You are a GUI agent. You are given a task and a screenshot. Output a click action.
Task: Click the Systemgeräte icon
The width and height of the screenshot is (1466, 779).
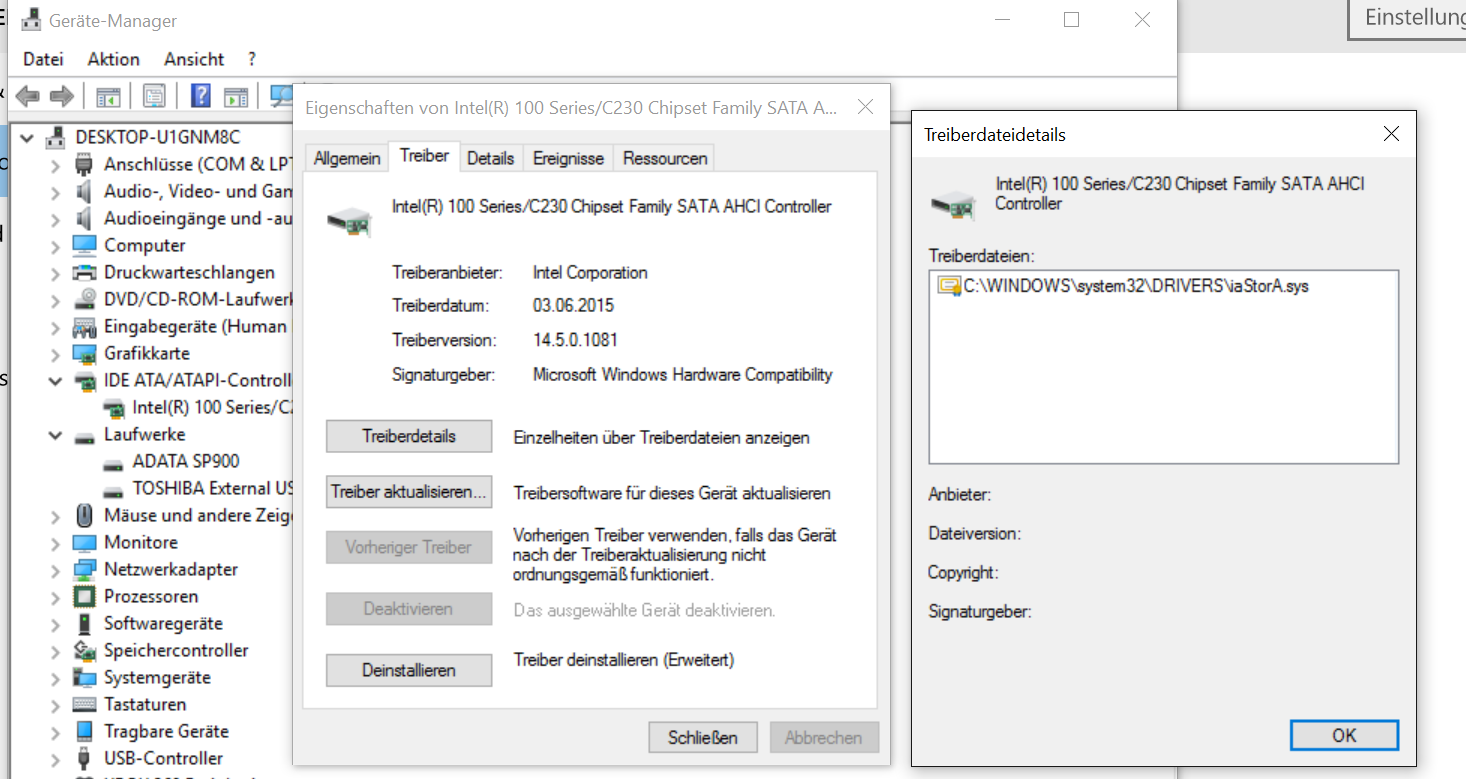[x=85, y=677]
